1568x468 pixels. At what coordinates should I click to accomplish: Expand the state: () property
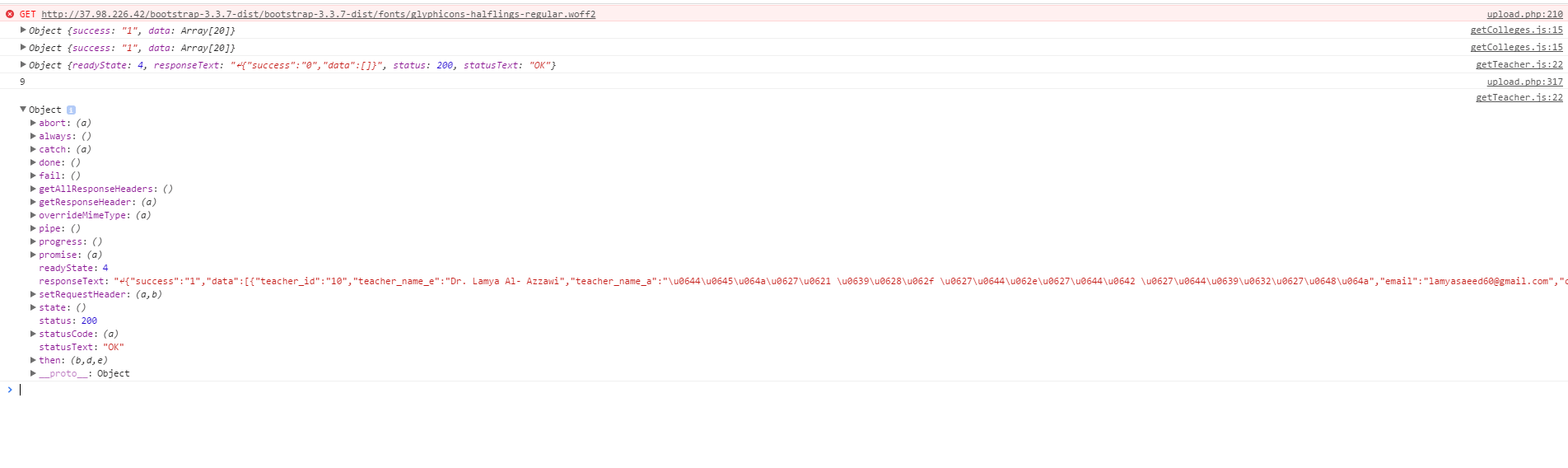coord(33,307)
